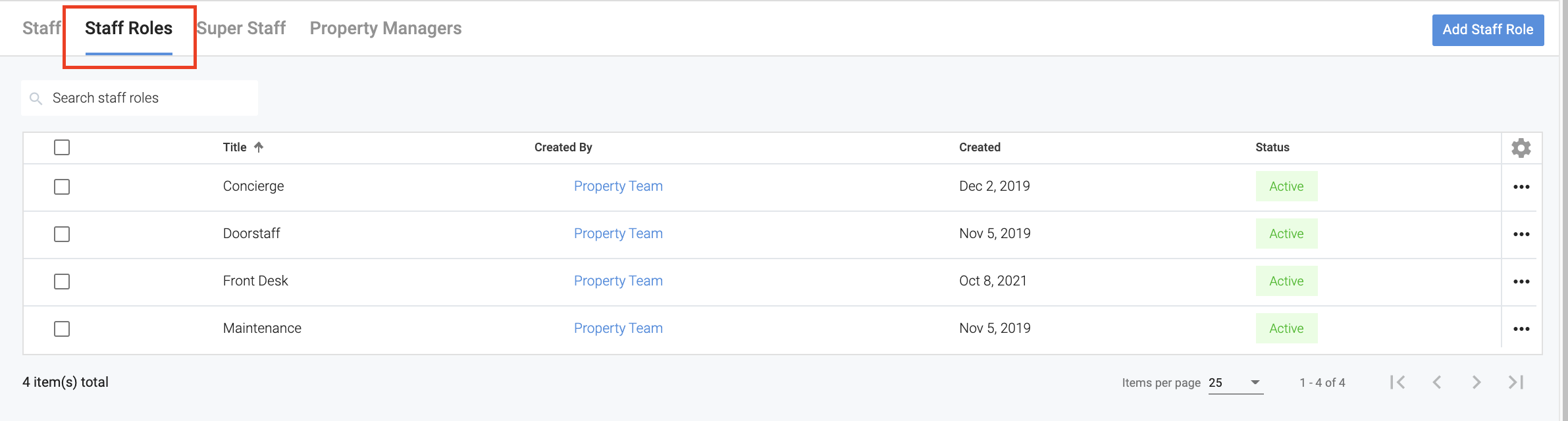Switch to the Super Staff tab

242,28
